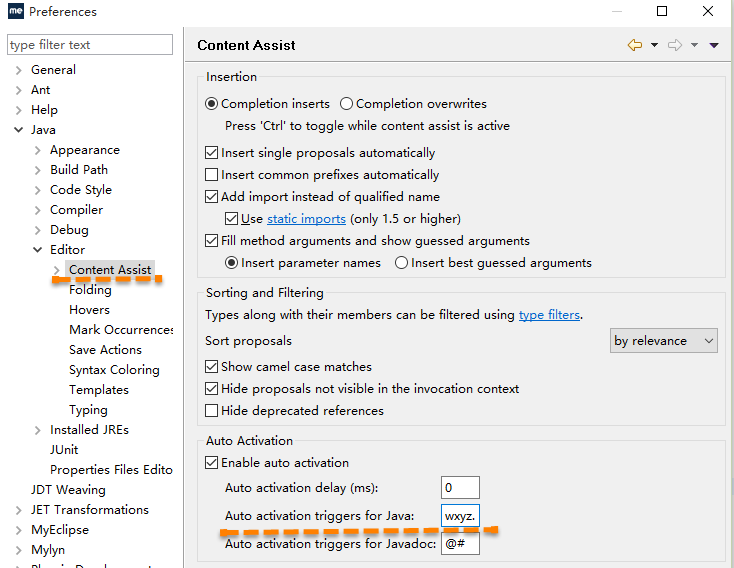Expand the Compiler node
The height and width of the screenshot is (568, 734).
click(x=37, y=211)
